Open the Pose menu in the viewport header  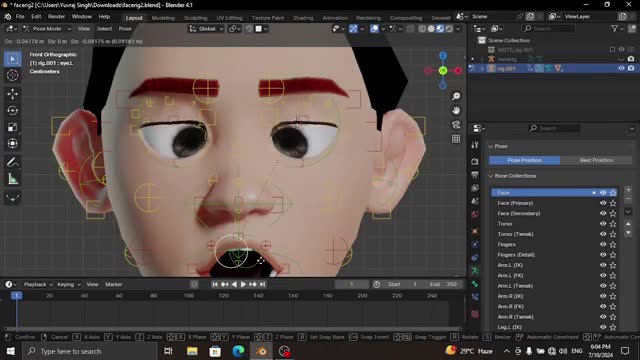tap(125, 29)
